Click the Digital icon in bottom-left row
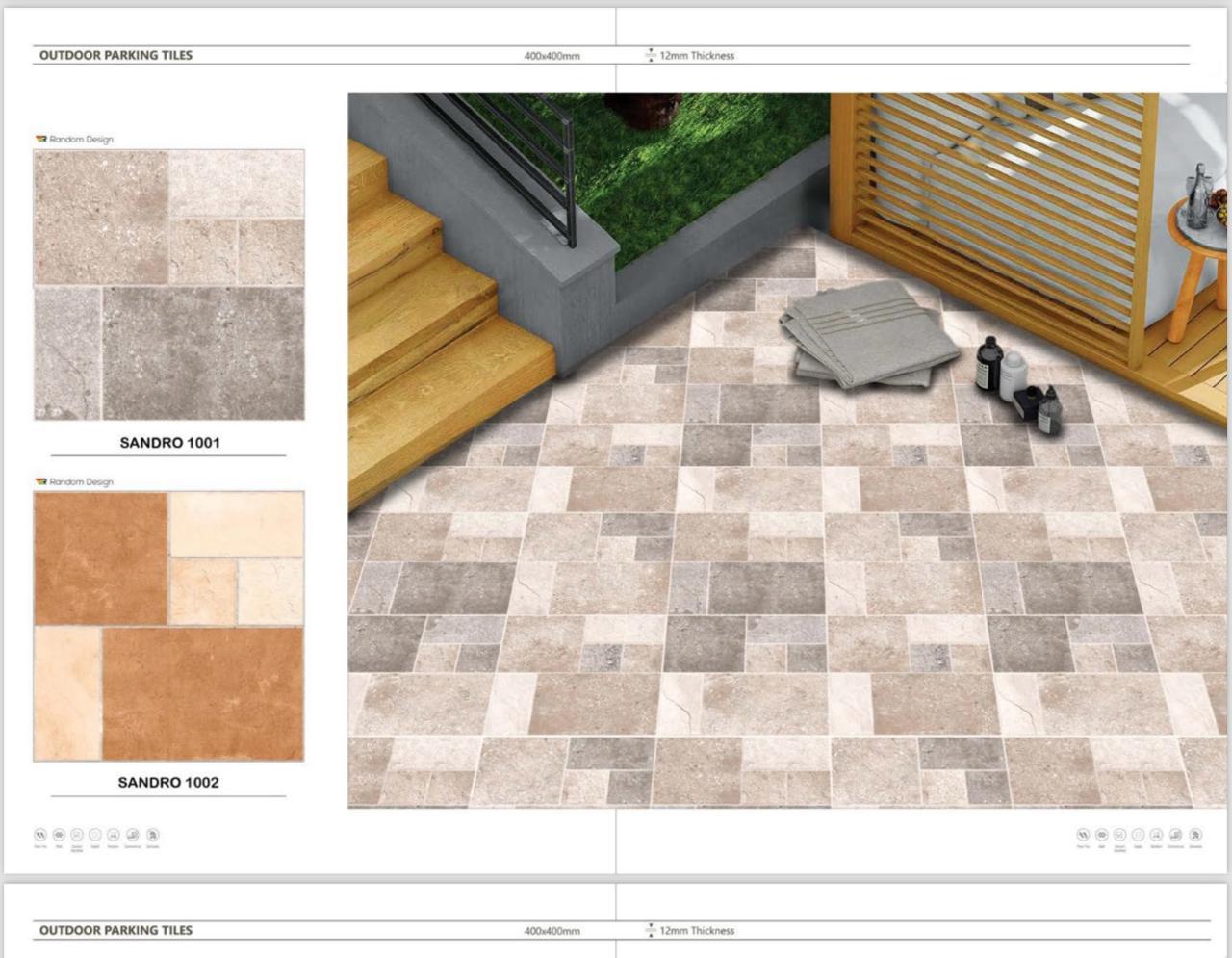Screen dimensions: 1232x958 click(x=95, y=835)
